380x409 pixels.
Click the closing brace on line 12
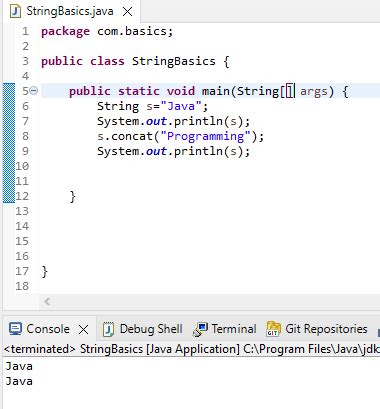(x=73, y=197)
